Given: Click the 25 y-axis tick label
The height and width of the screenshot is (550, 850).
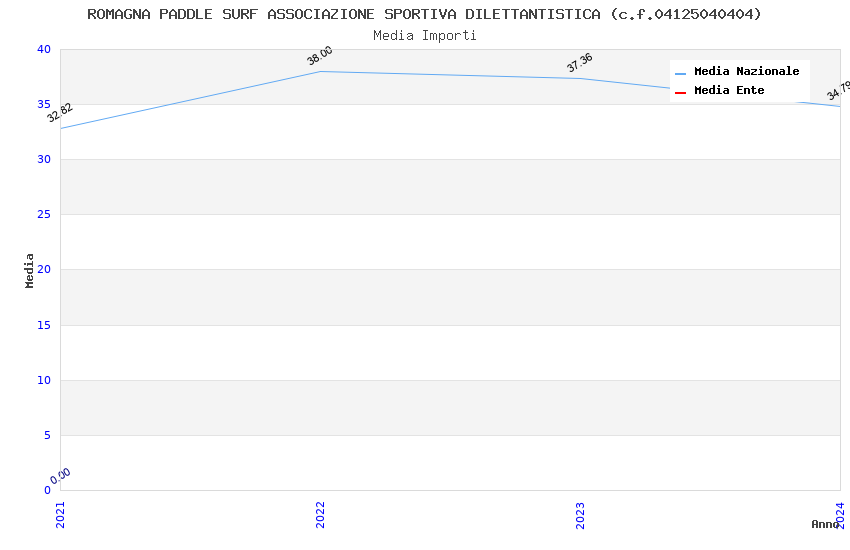Looking at the screenshot, I should pos(43,215).
